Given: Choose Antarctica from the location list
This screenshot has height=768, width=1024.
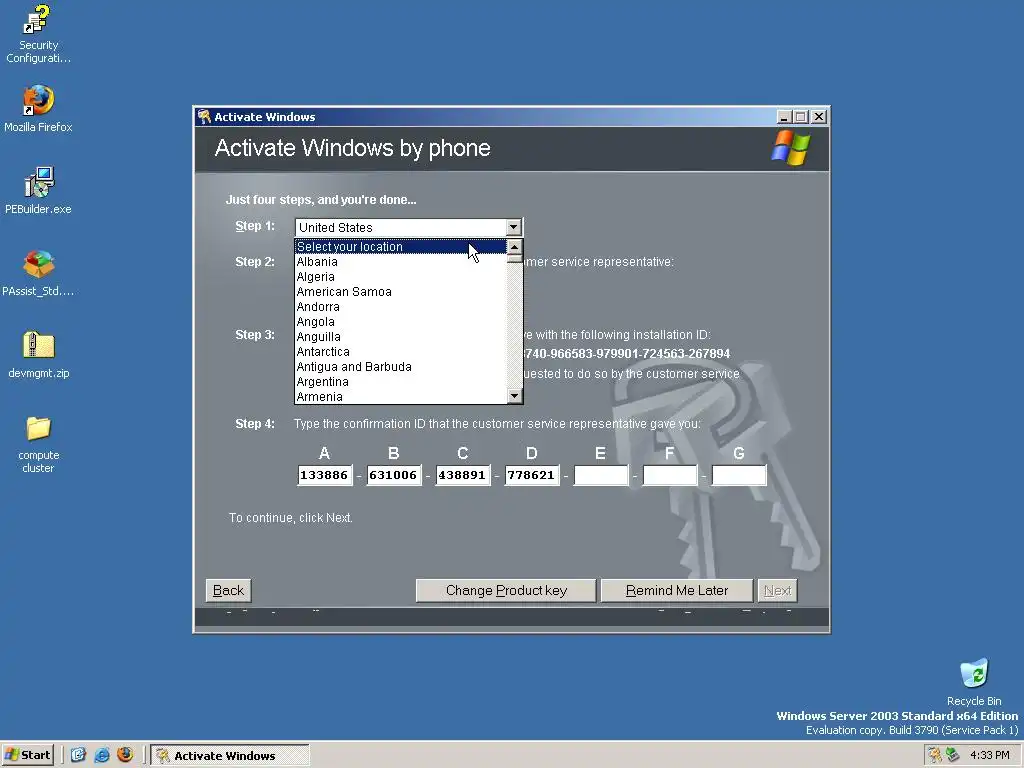Looking at the screenshot, I should pos(400,352).
